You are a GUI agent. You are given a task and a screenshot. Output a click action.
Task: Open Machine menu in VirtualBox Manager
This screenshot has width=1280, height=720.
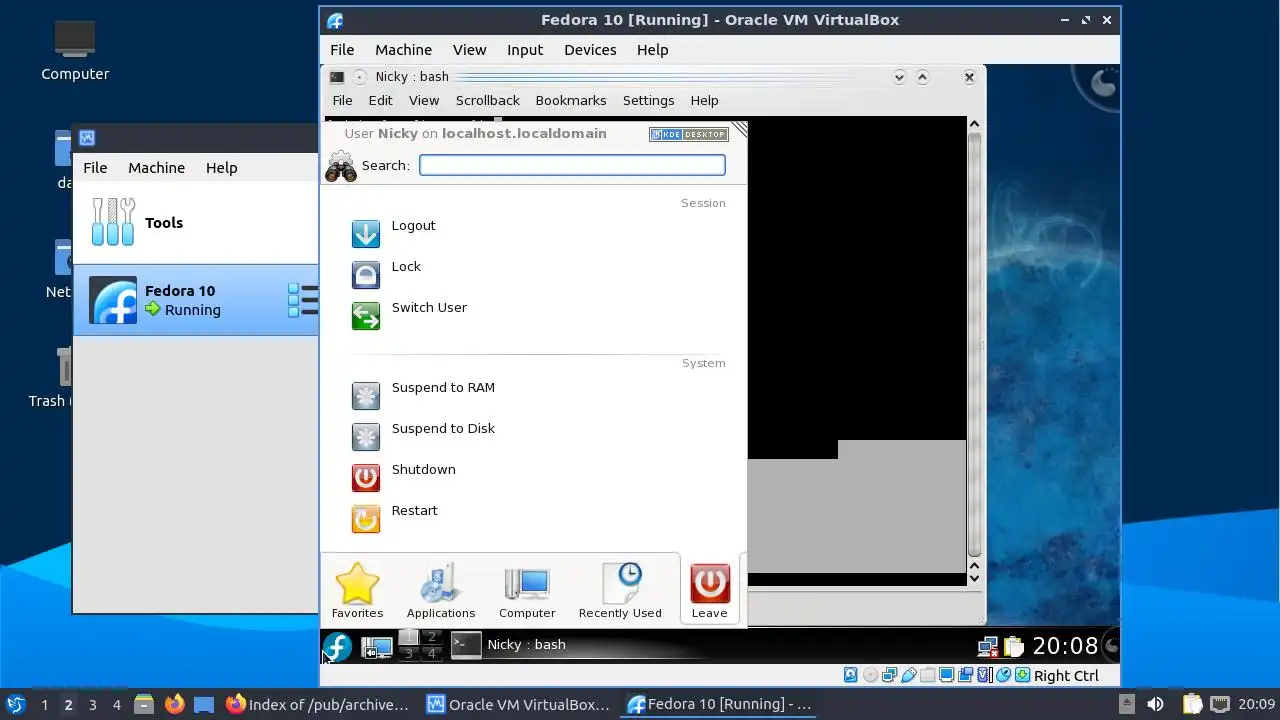pos(156,168)
